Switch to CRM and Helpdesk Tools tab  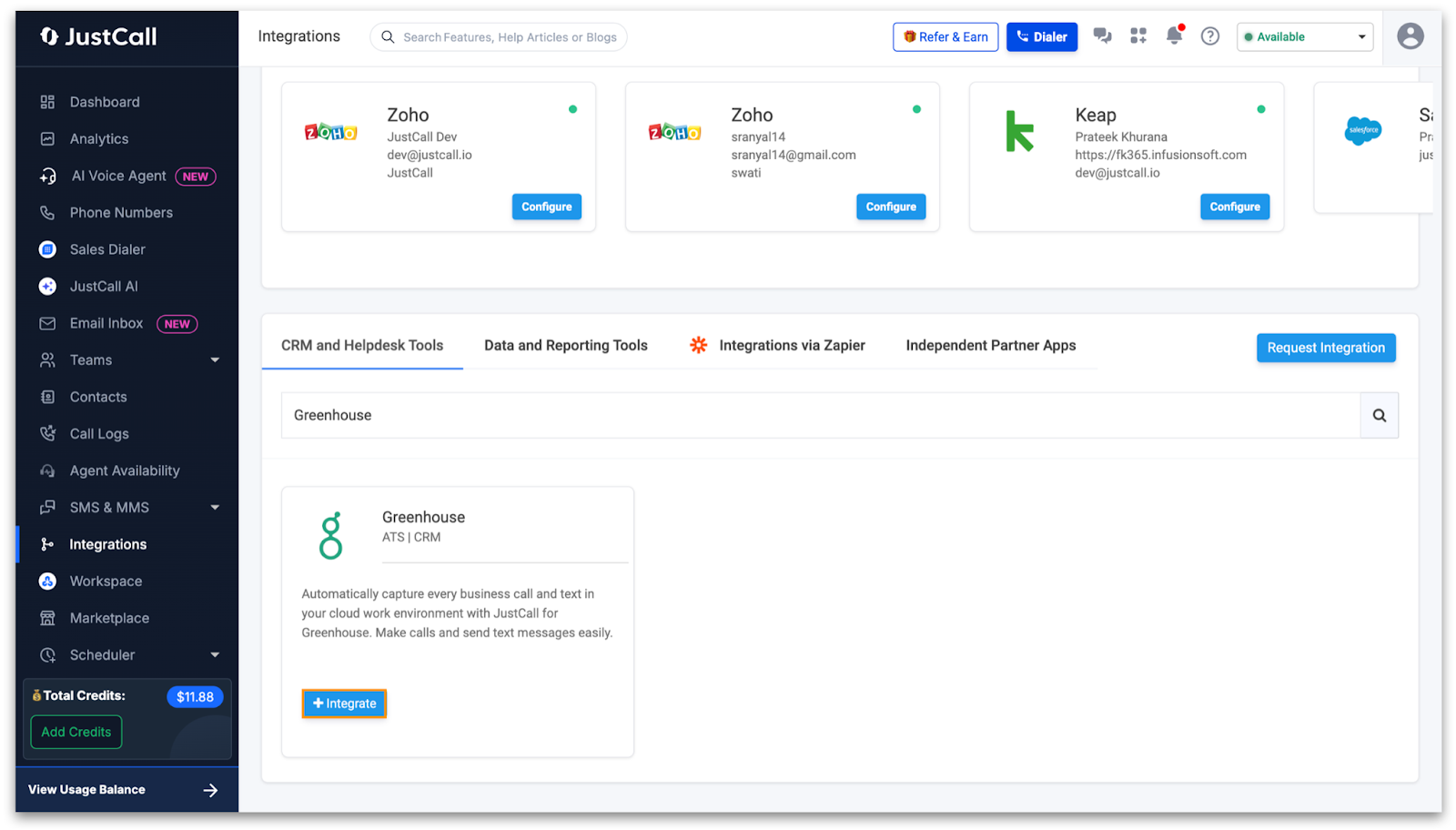pos(362,346)
